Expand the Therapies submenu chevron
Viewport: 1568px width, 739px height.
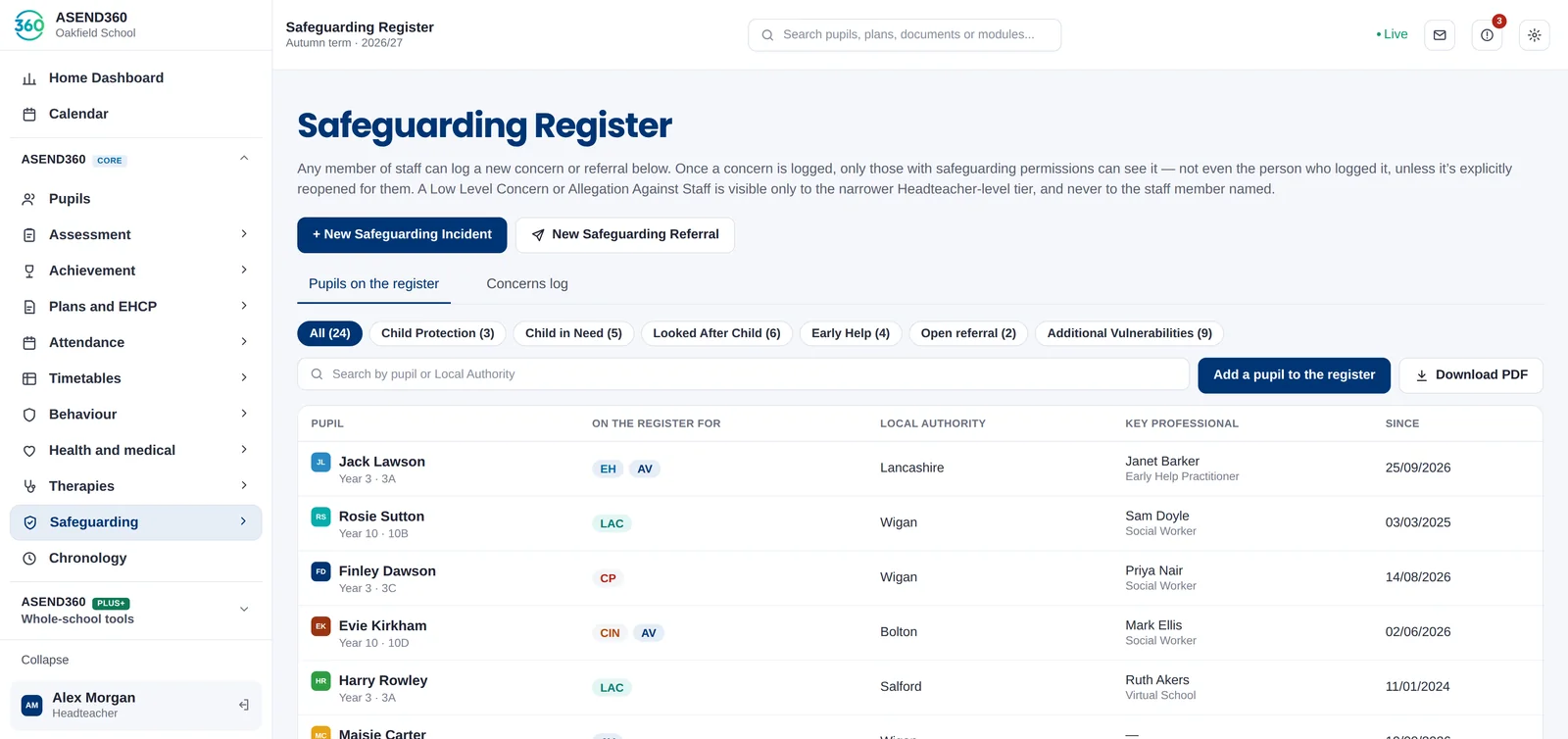click(x=244, y=486)
